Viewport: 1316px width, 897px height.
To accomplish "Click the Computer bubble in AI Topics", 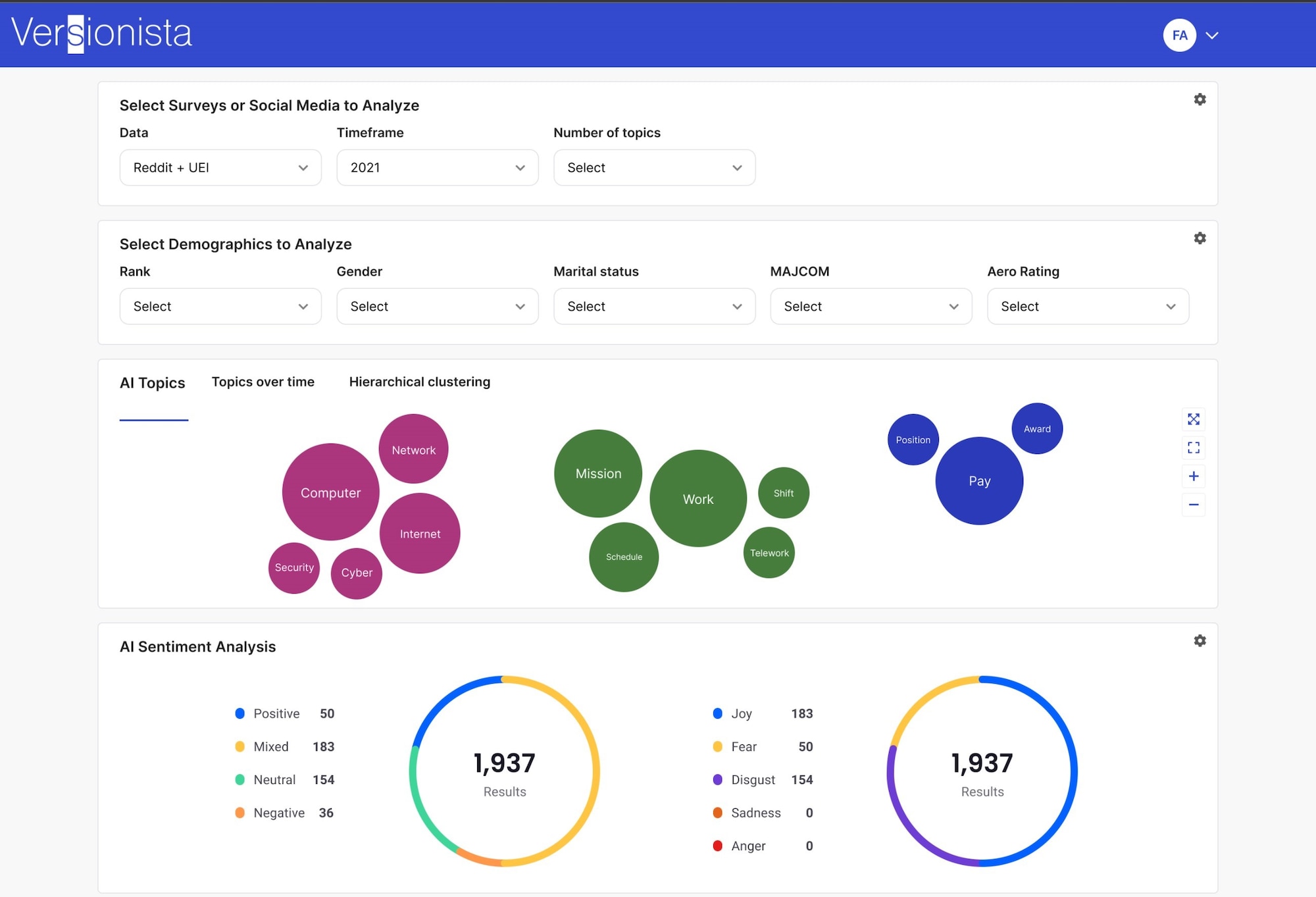I will [332, 491].
